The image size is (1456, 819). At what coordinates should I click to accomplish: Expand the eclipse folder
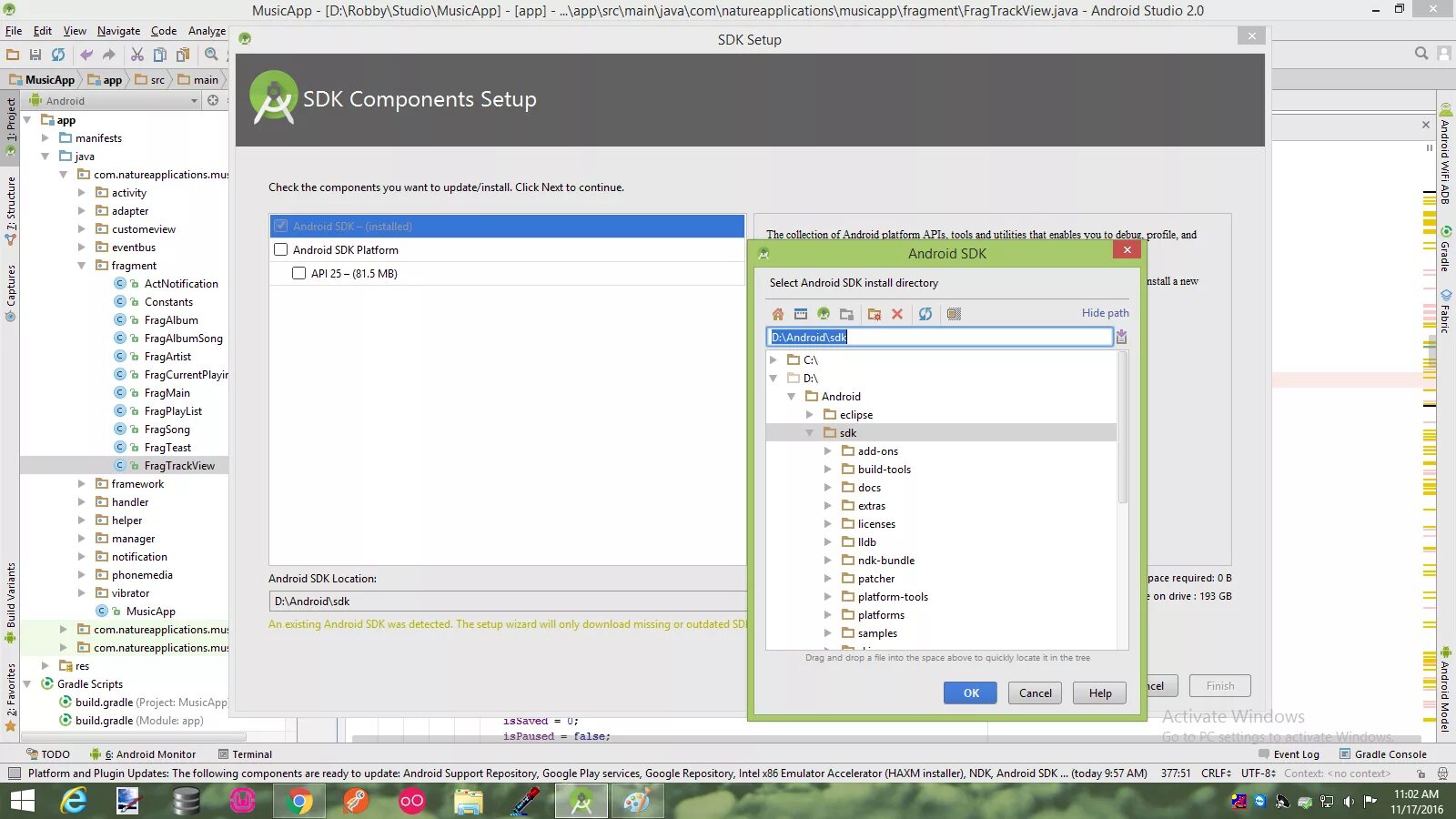[810, 415]
